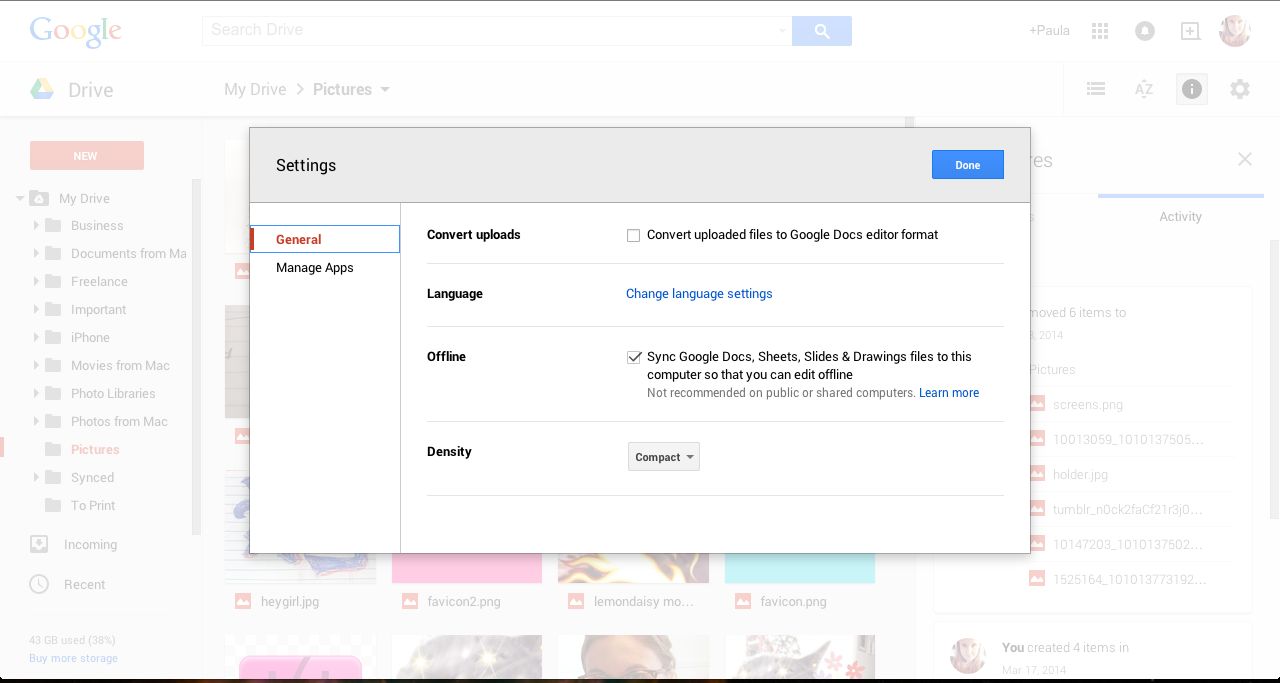This screenshot has width=1280, height=683.
Task: Open the Drive settings gear icon
Action: [x=1240, y=89]
